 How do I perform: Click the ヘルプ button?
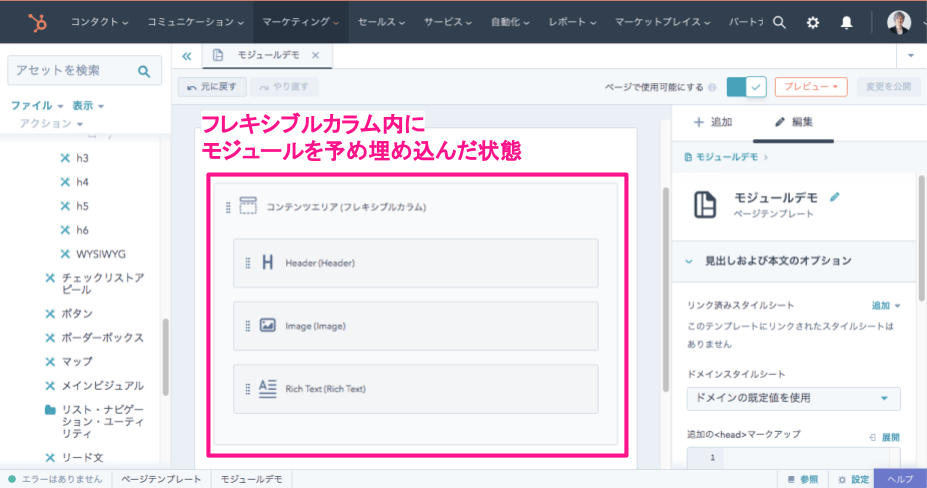[899, 479]
